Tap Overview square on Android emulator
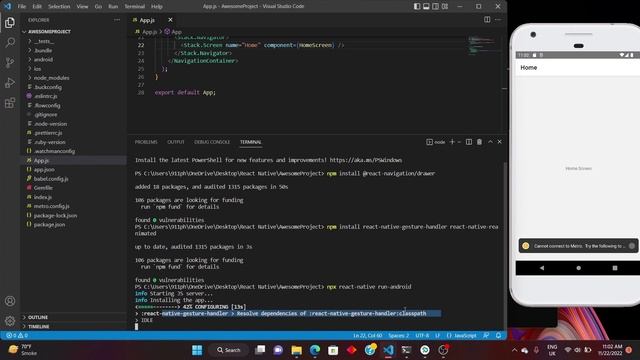Screen dimensions: 640x360 pos(615,268)
